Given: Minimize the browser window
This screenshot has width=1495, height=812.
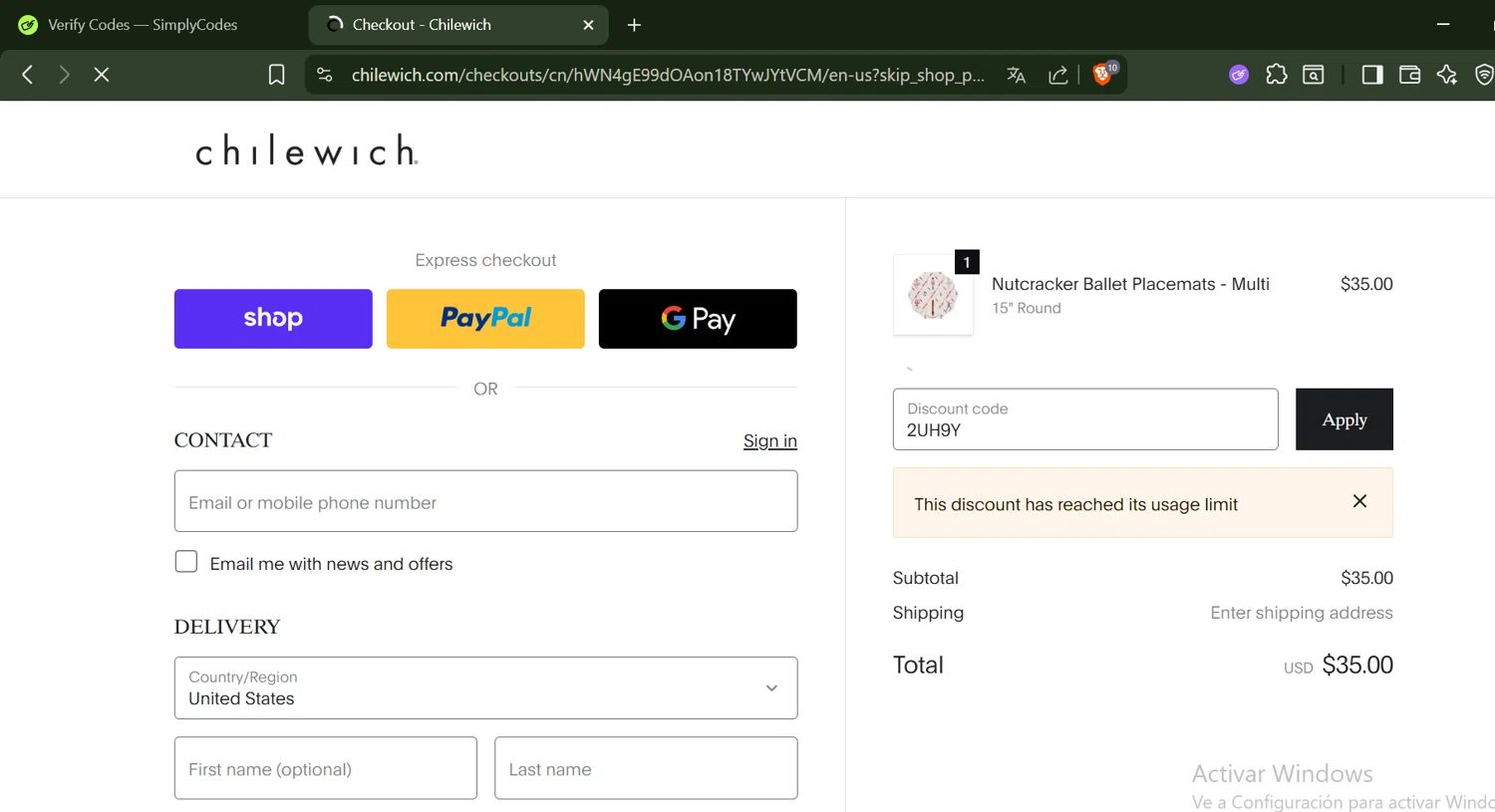Looking at the screenshot, I should (x=1443, y=24).
